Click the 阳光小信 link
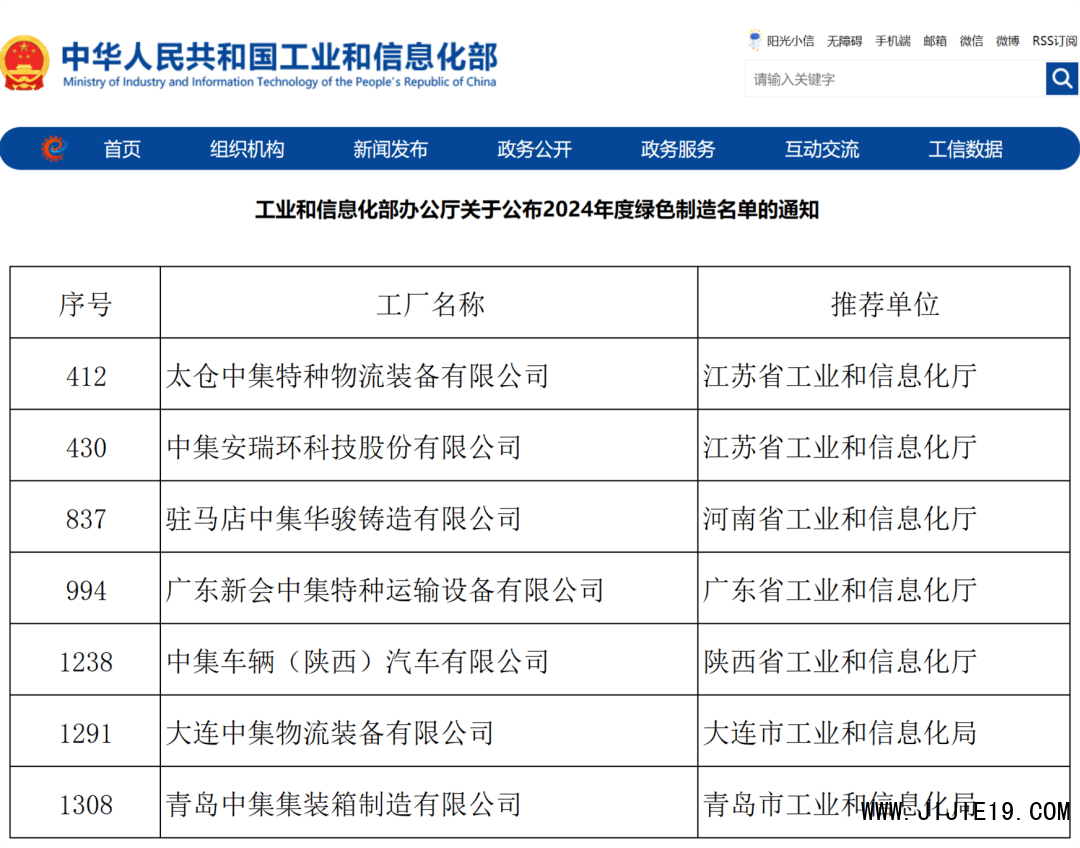This screenshot has height=848, width=1080. [x=790, y=41]
